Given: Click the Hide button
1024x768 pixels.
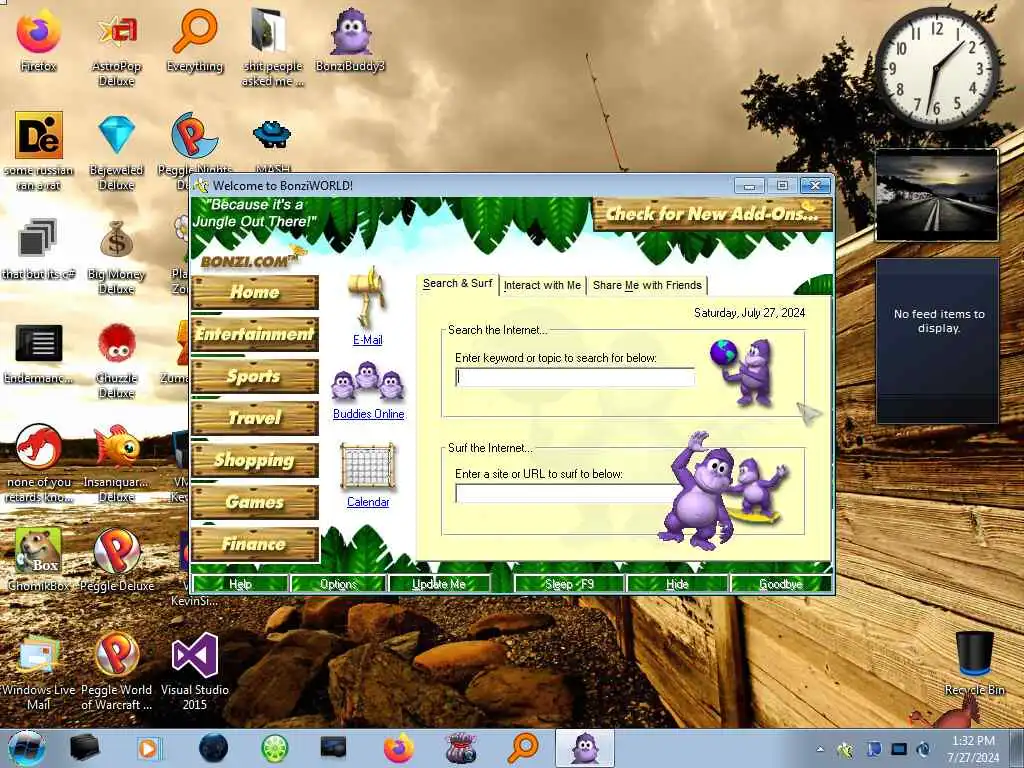Looking at the screenshot, I should pyautogui.click(x=677, y=584).
